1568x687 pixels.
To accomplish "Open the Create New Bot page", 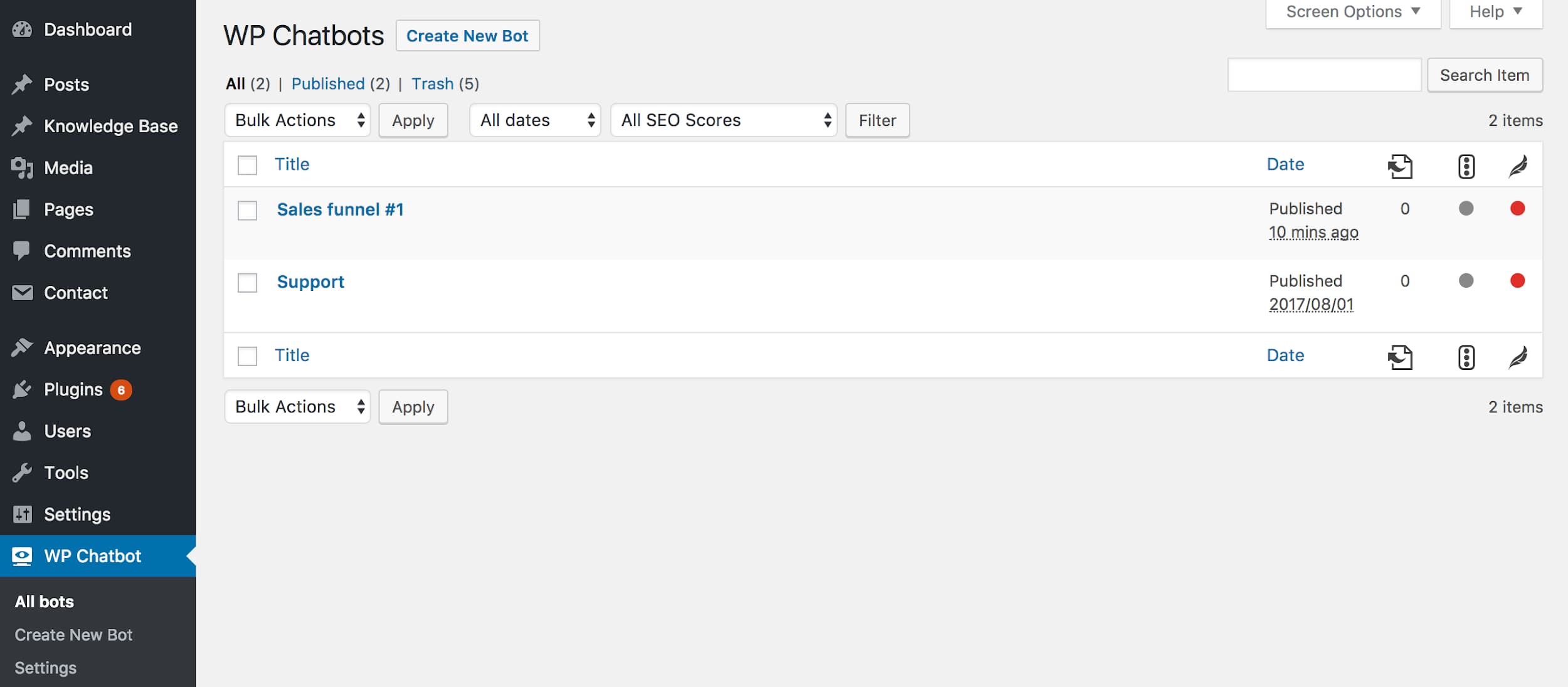I will (x=467, y=35).
